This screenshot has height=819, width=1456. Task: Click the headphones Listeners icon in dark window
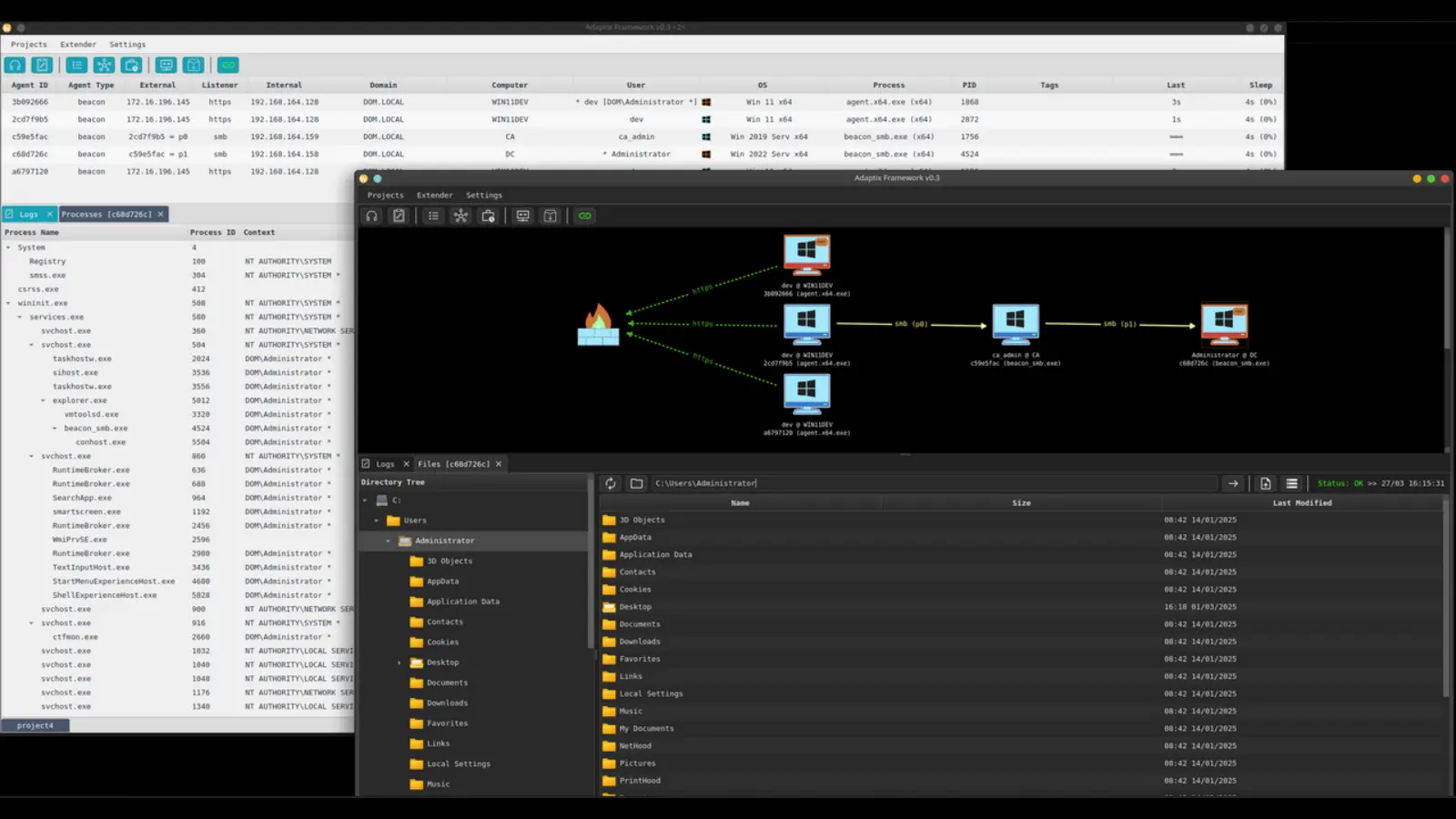(x=371, y=216)
